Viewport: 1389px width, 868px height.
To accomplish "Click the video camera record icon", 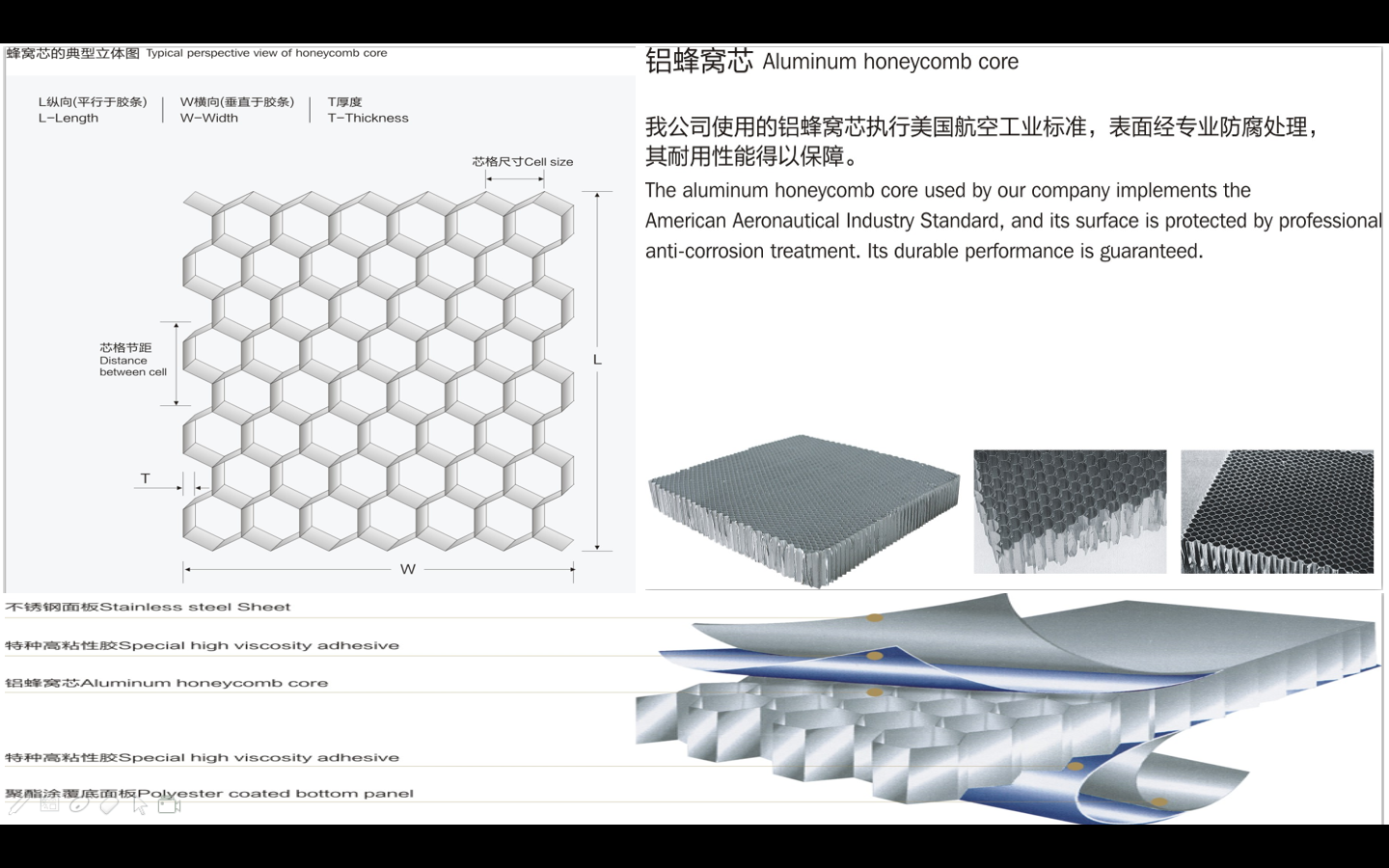I will 170,805.
